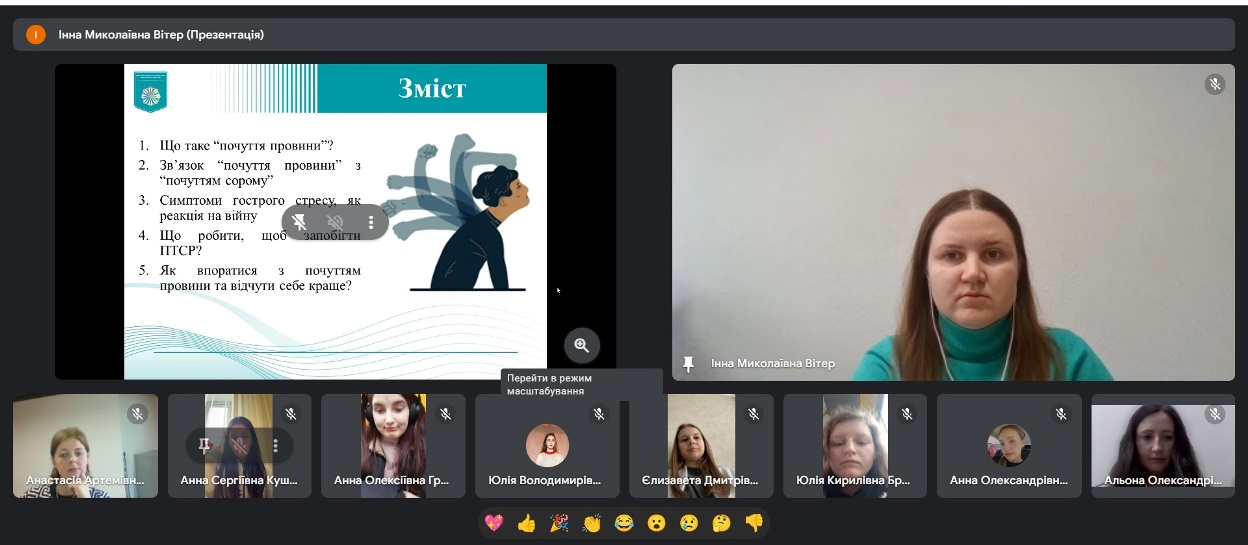Click the orange "I" presenter avatar in the top bar

36,34
